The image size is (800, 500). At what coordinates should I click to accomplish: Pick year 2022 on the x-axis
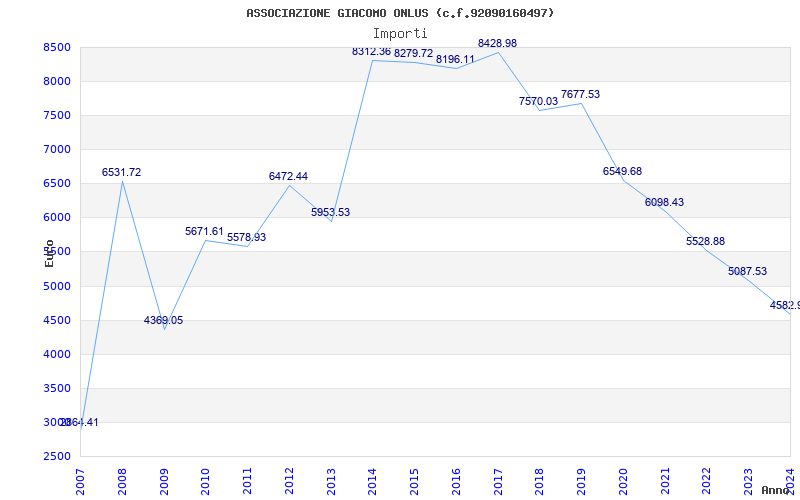(707, 482)
